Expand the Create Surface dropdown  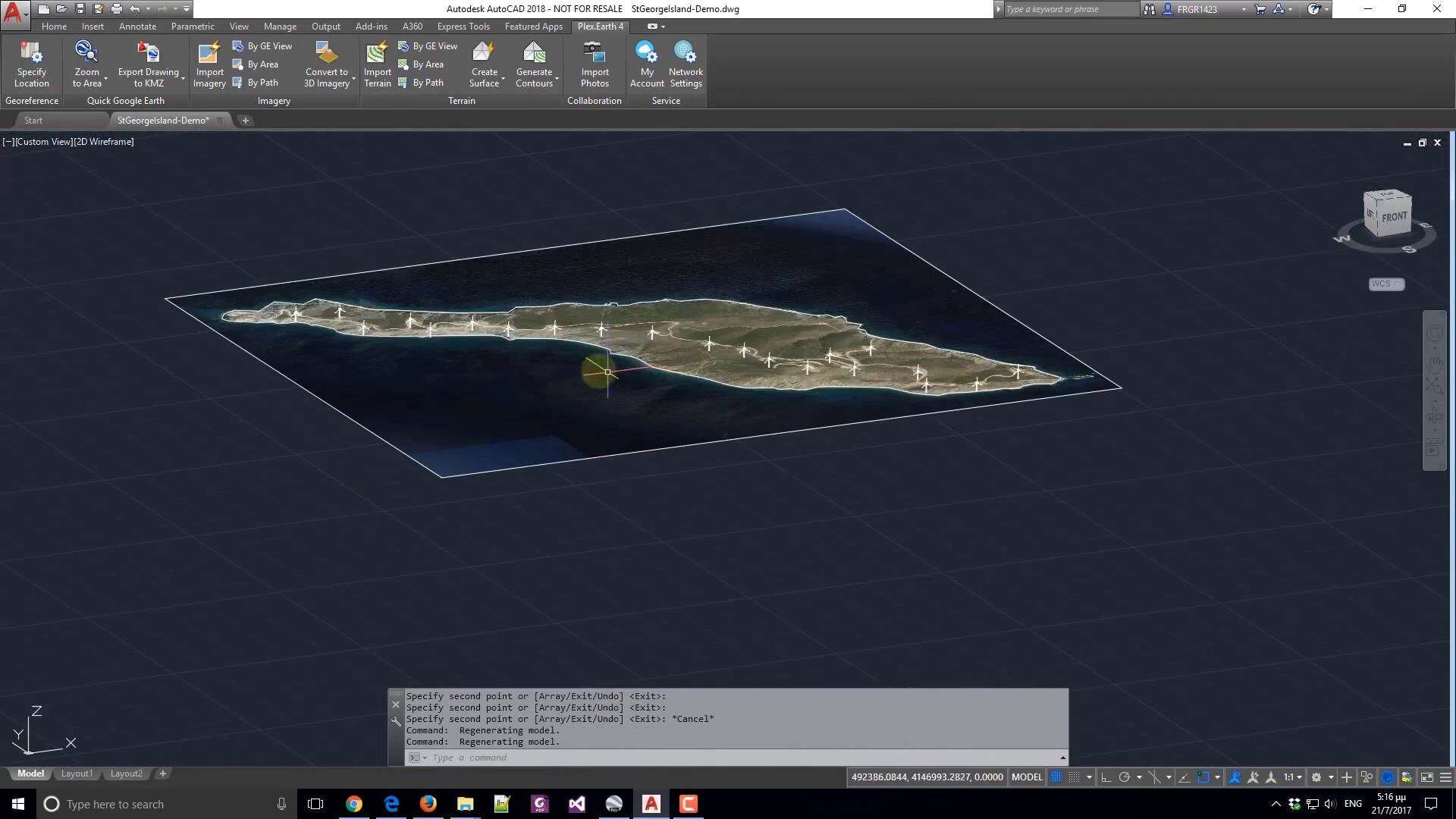[x=503, y=78]
